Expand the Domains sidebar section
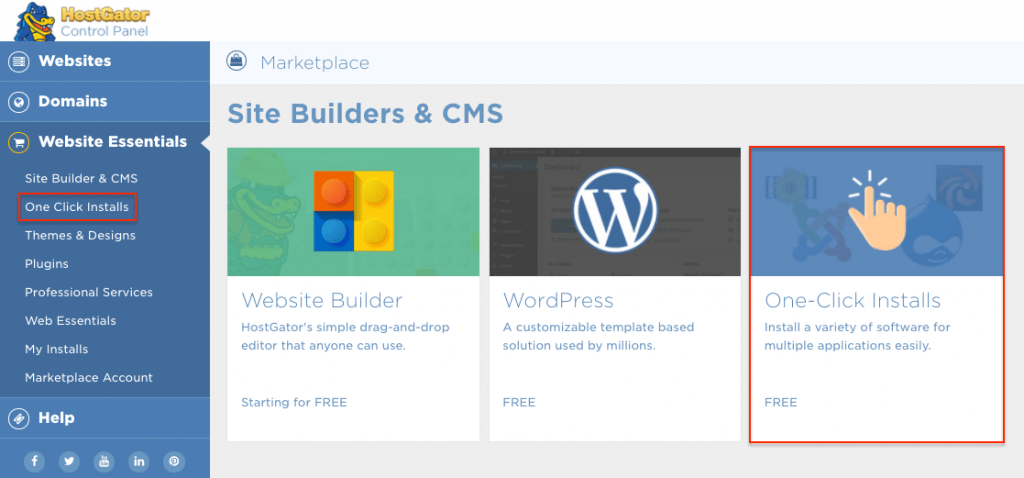 tap(72, 101)
